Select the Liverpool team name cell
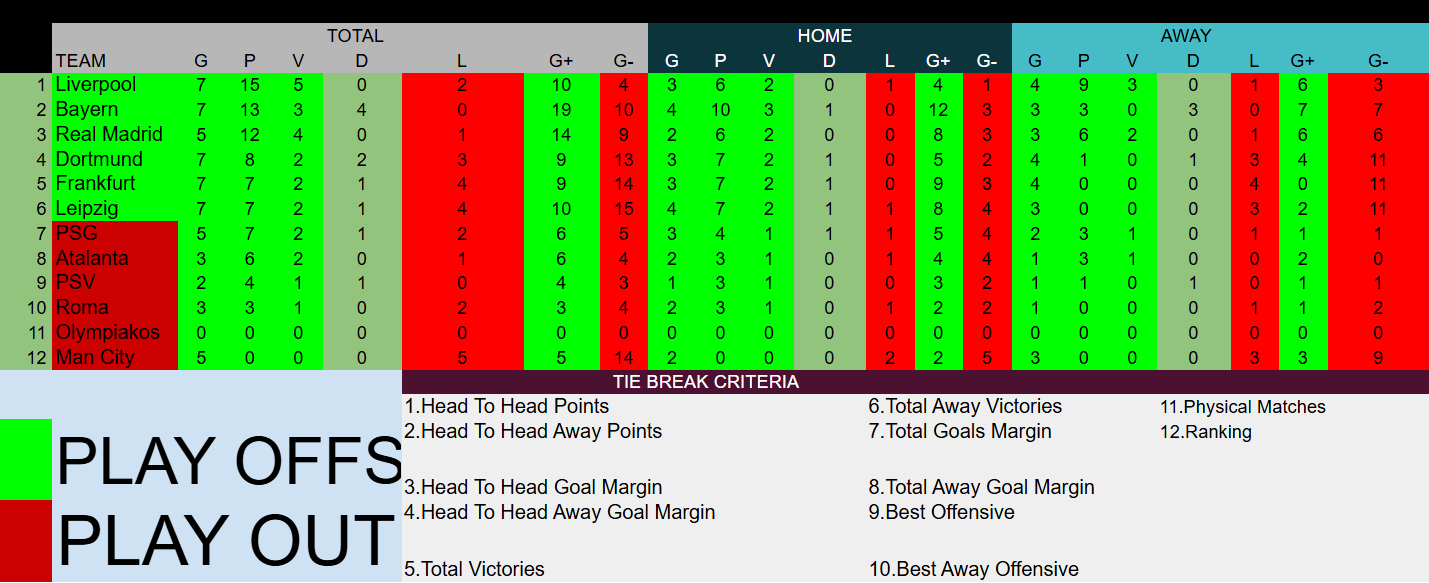Image resolution: width=1429 pixels, height=583 pixels. click(115, 85)
